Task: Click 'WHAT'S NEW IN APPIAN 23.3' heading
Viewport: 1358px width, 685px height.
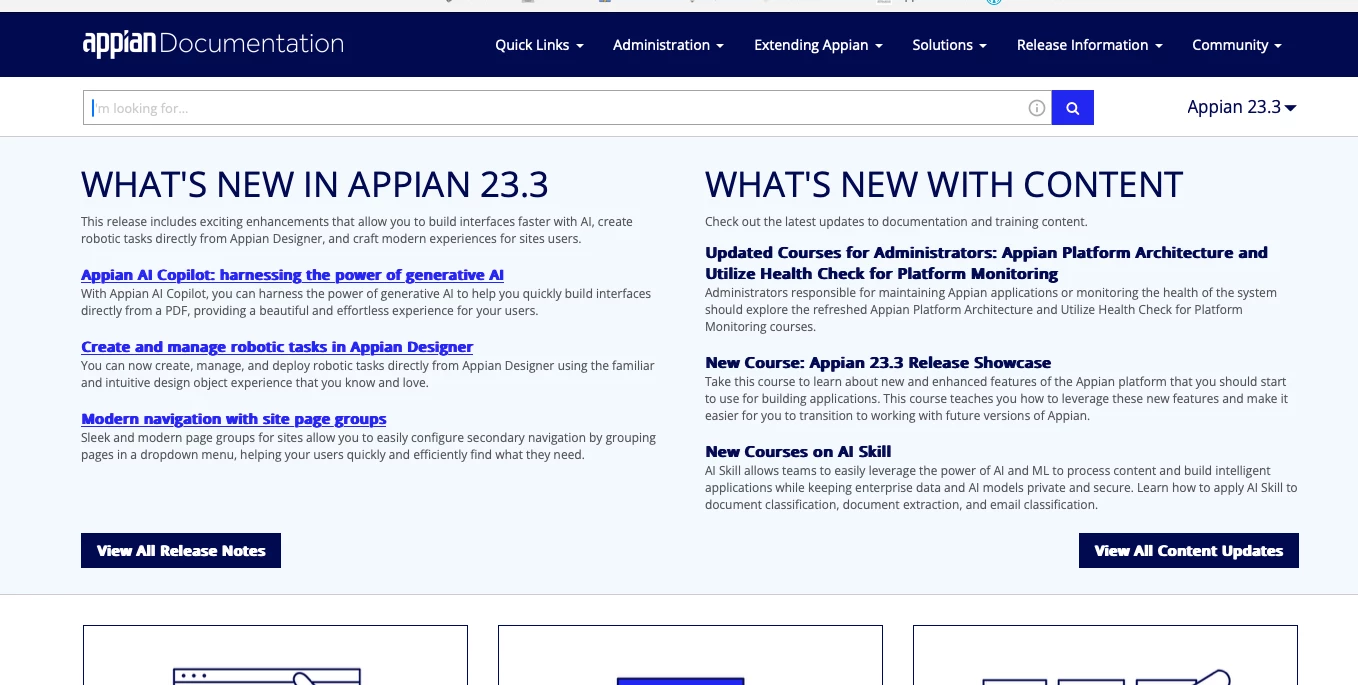Action: click(315, 185)
